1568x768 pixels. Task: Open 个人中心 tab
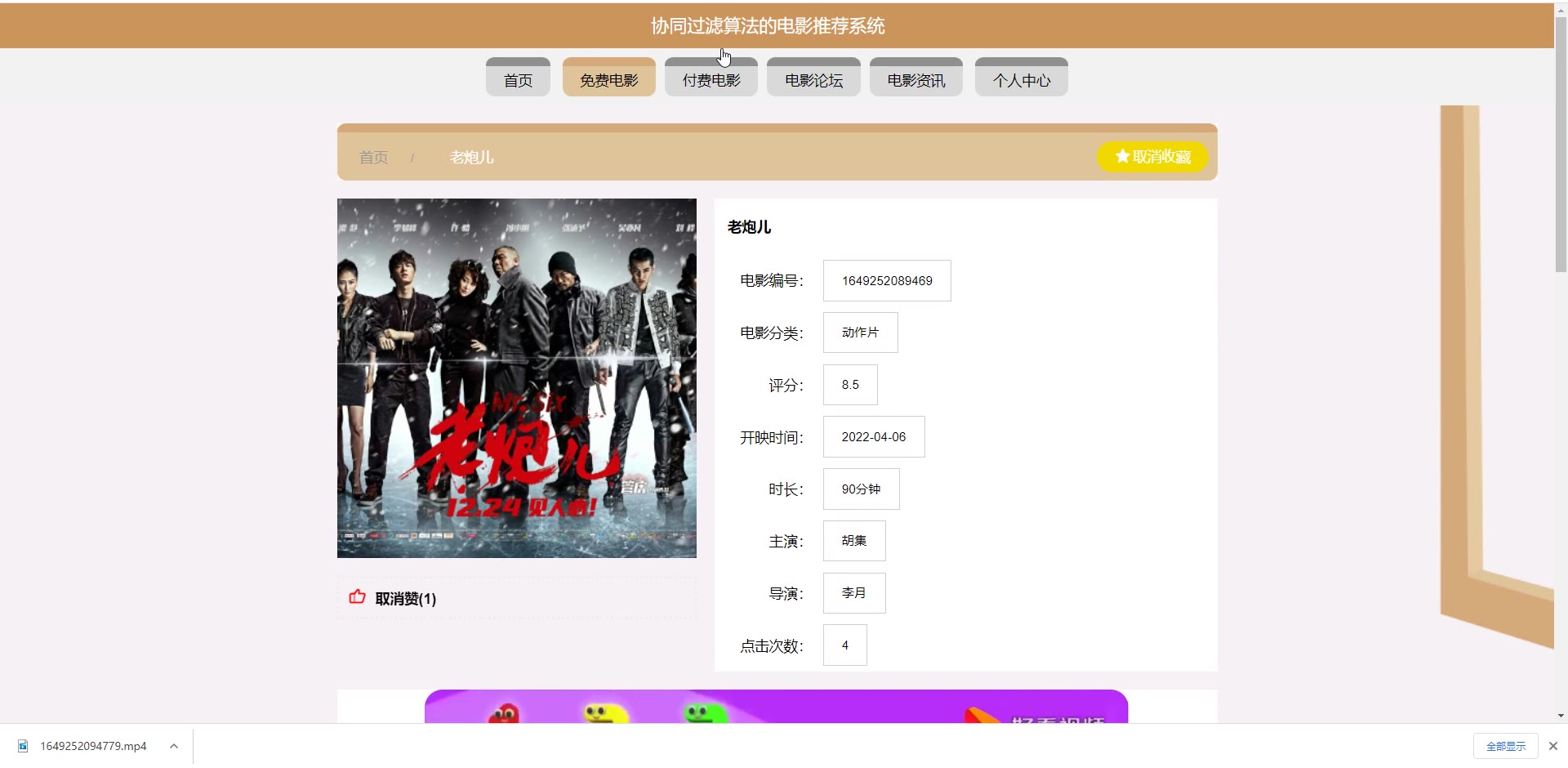[1022, 78]
